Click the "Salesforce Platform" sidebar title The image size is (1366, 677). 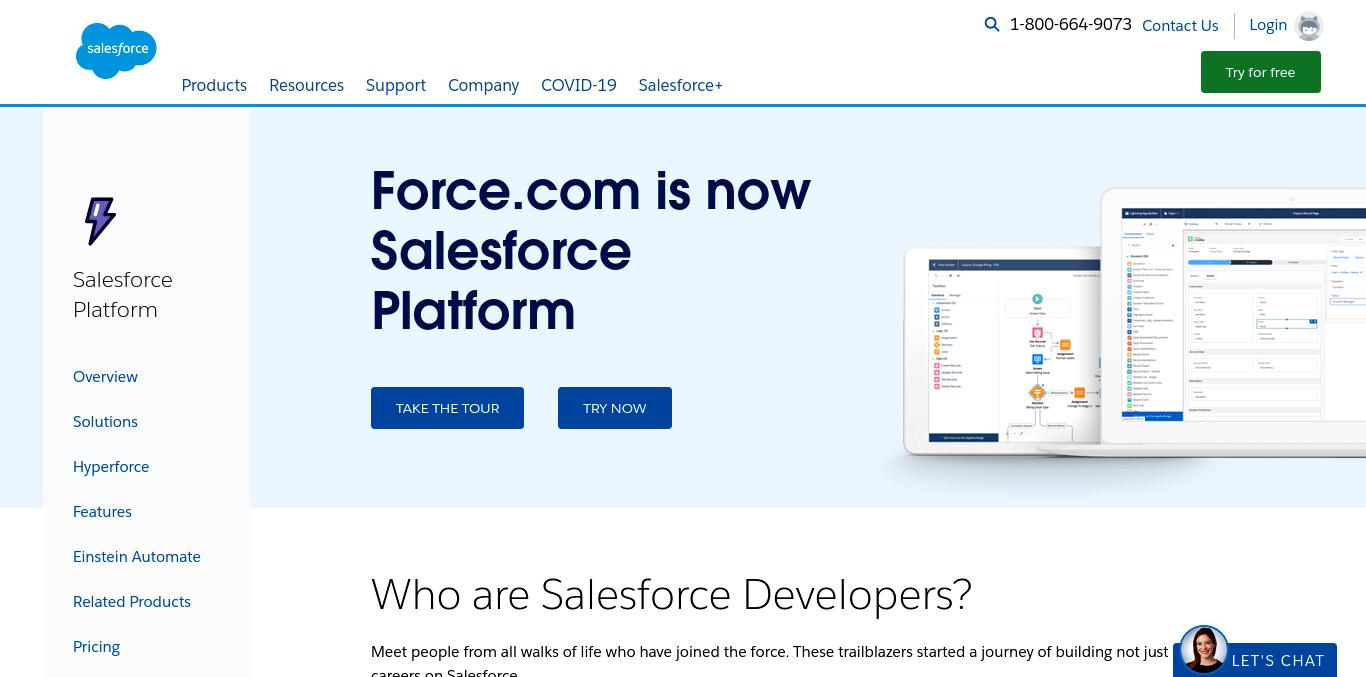point(123,294)
